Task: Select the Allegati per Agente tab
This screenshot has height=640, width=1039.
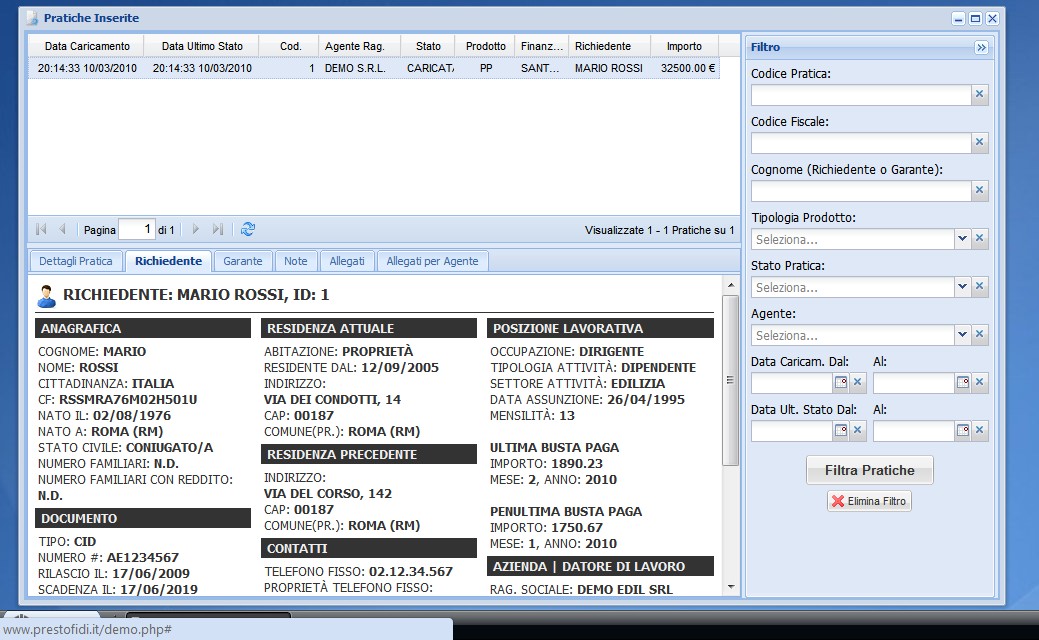Action: [x=432, y=261]
